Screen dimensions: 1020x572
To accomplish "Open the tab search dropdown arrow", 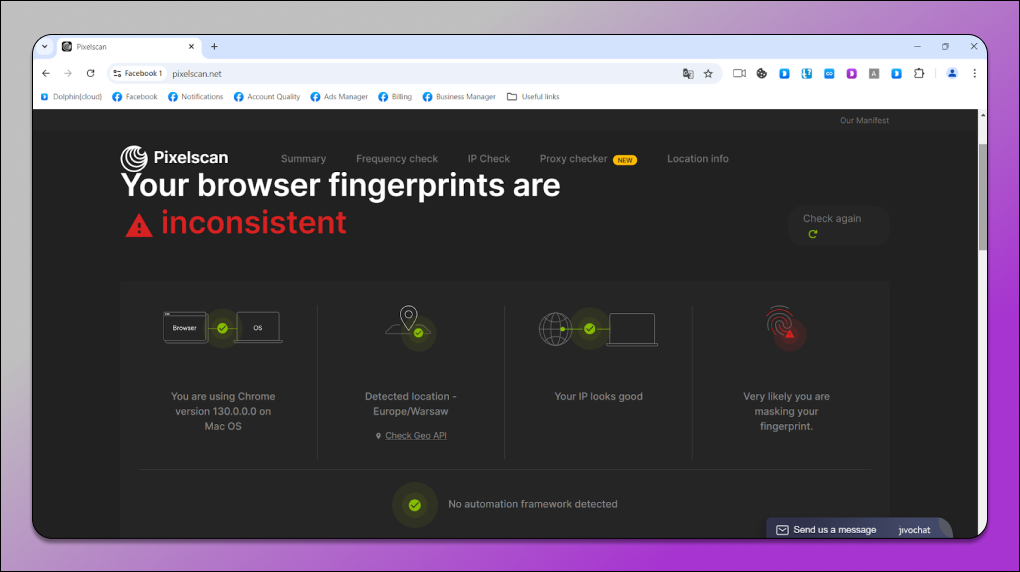I will coord(44,46).
